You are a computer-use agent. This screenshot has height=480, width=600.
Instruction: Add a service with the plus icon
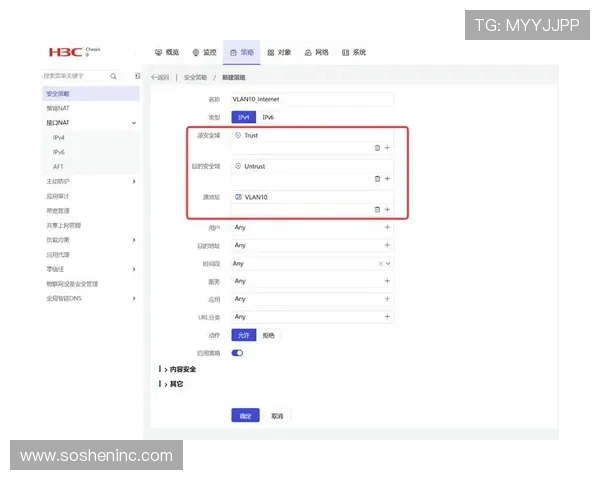pos(387,281)
